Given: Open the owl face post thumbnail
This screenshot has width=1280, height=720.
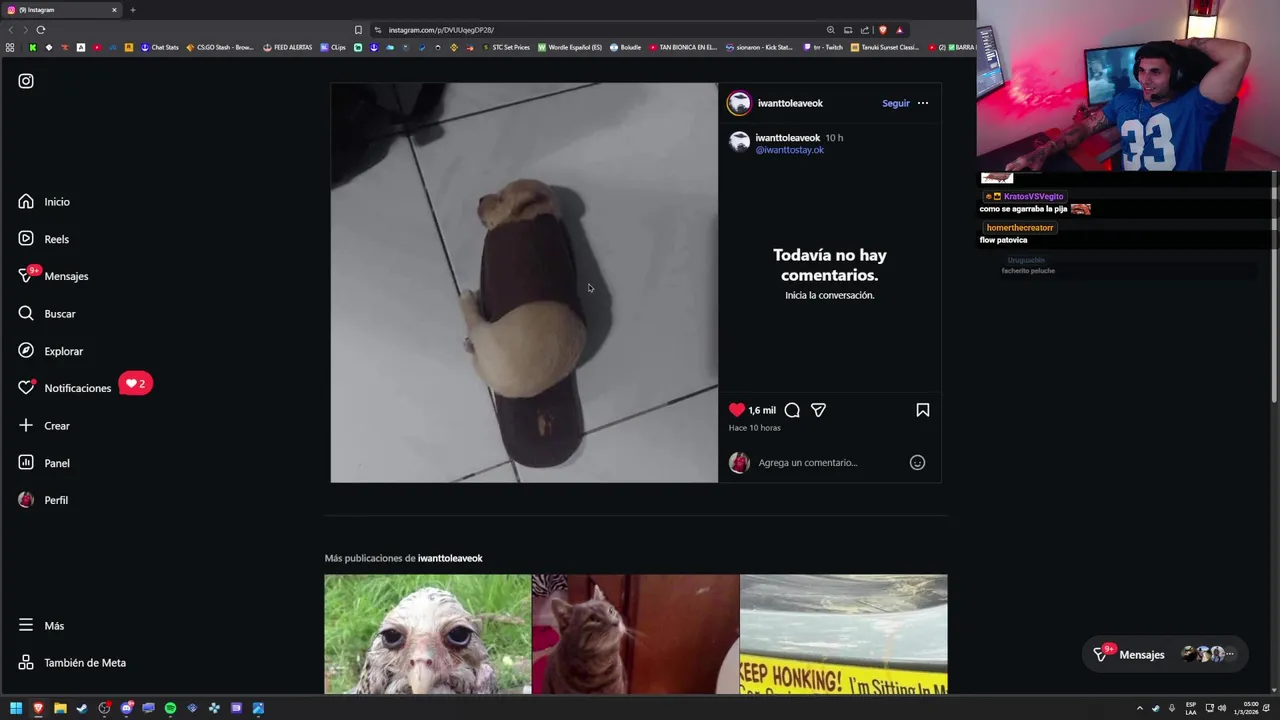Looking at the screenshot, I should (x=428, y=634).
